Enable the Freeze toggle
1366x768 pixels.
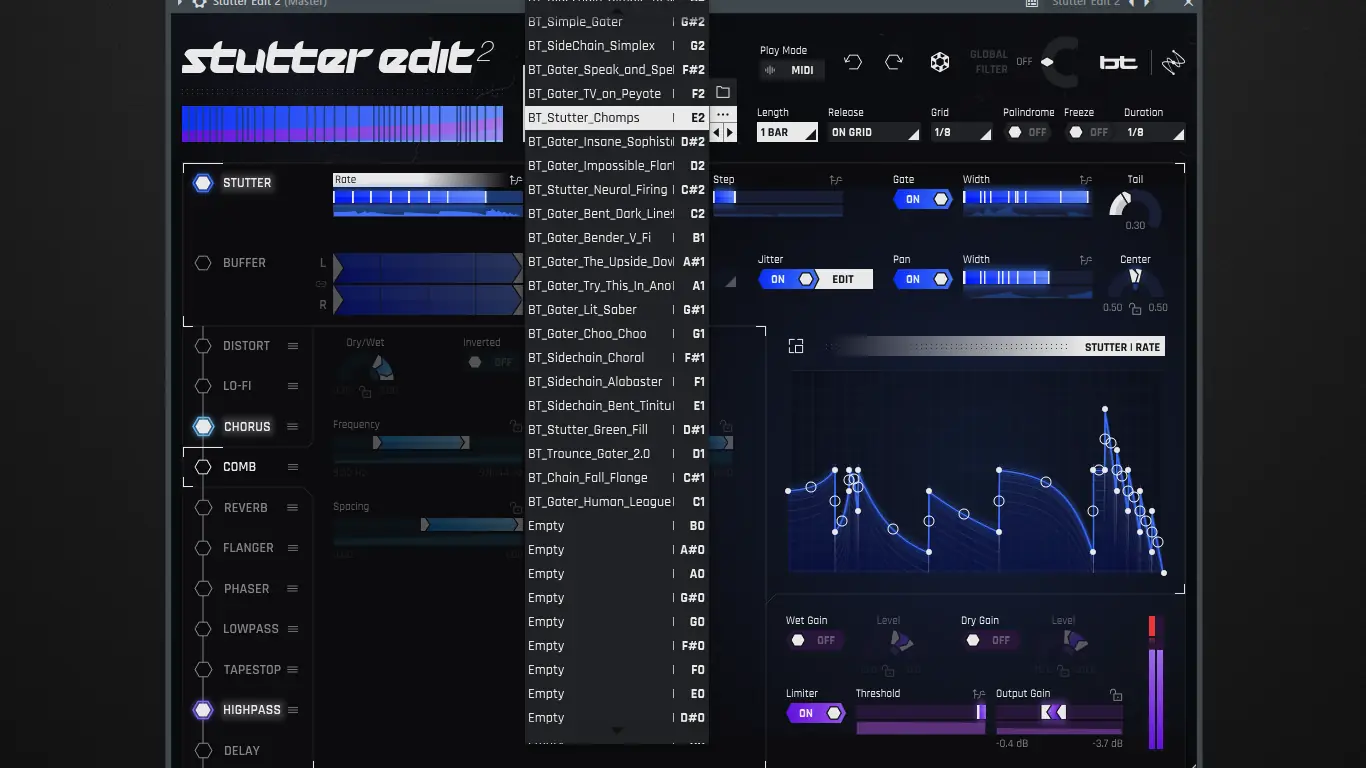pyautogui.click(x=1087, y=132)
